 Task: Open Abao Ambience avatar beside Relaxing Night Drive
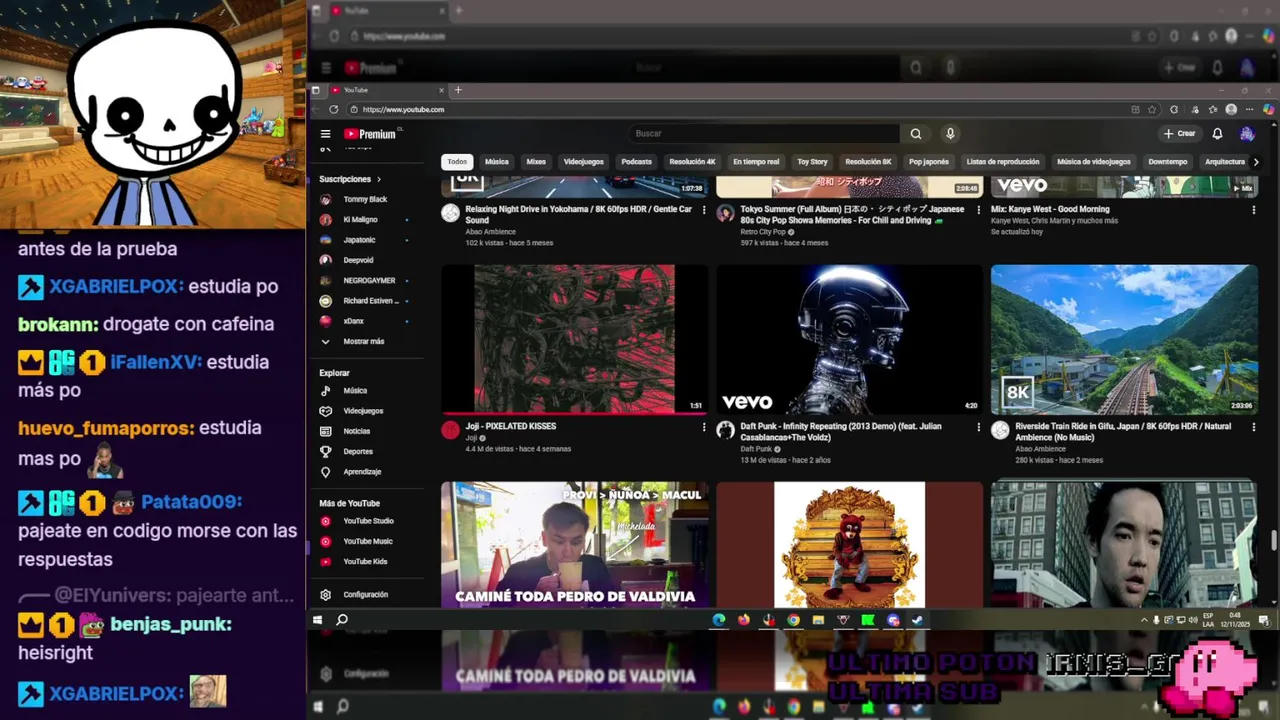pos(451,213)
